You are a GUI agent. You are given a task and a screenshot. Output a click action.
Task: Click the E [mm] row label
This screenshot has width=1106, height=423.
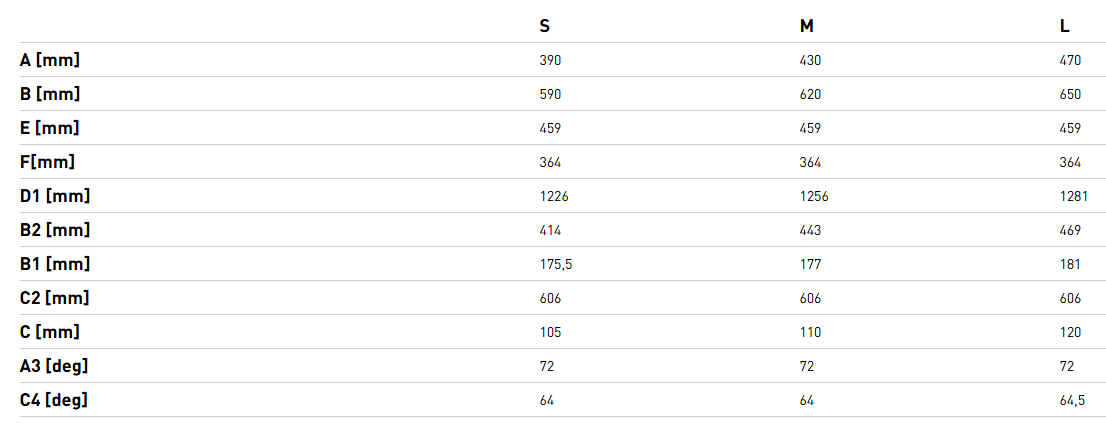(x=49, y=128)
